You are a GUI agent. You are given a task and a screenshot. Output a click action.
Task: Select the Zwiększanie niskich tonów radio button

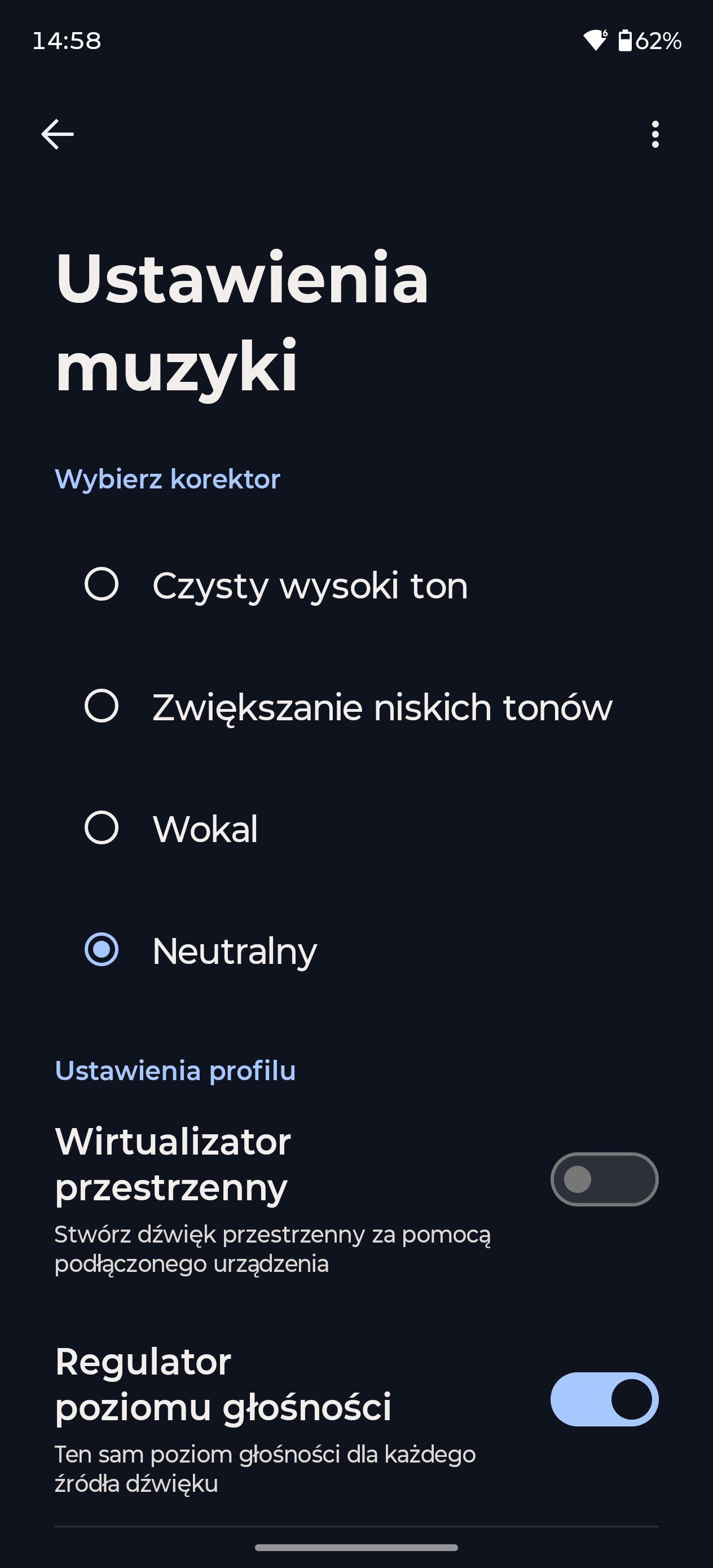pos(101,706)
